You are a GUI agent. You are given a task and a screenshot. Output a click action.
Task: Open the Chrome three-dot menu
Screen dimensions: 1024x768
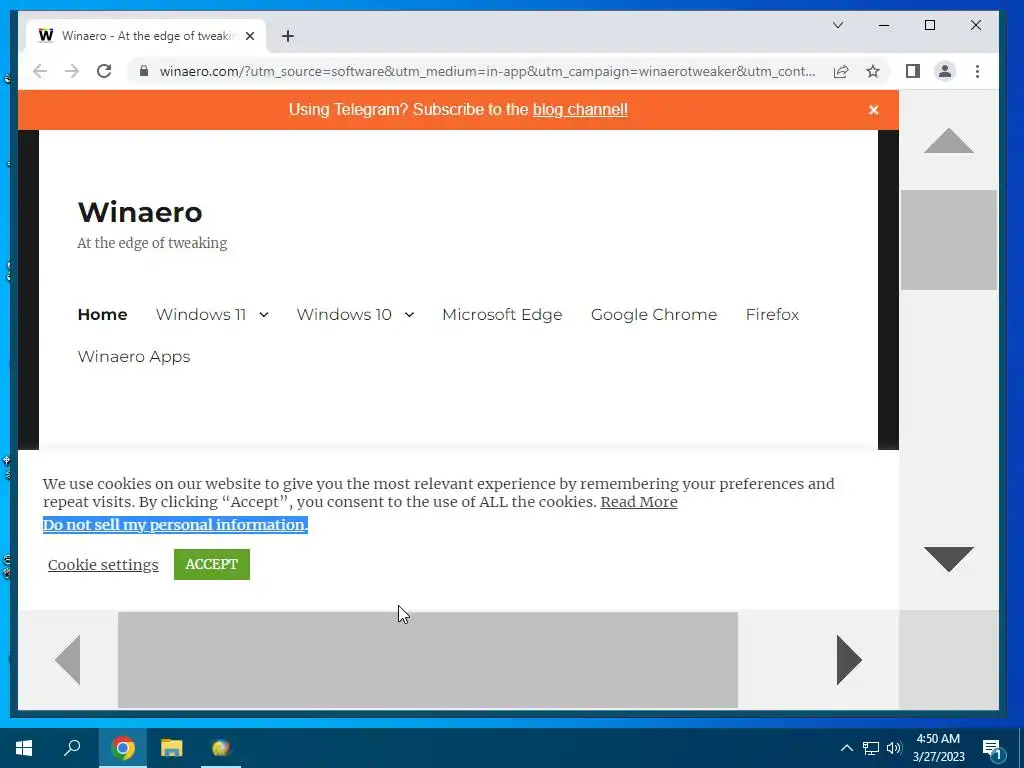[x=978, y=71]
